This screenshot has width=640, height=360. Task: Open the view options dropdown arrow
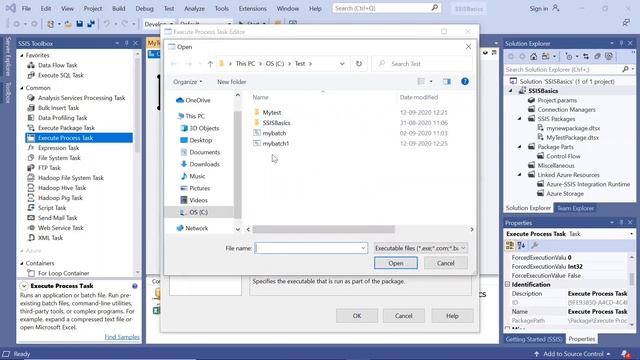pos(431,82)
